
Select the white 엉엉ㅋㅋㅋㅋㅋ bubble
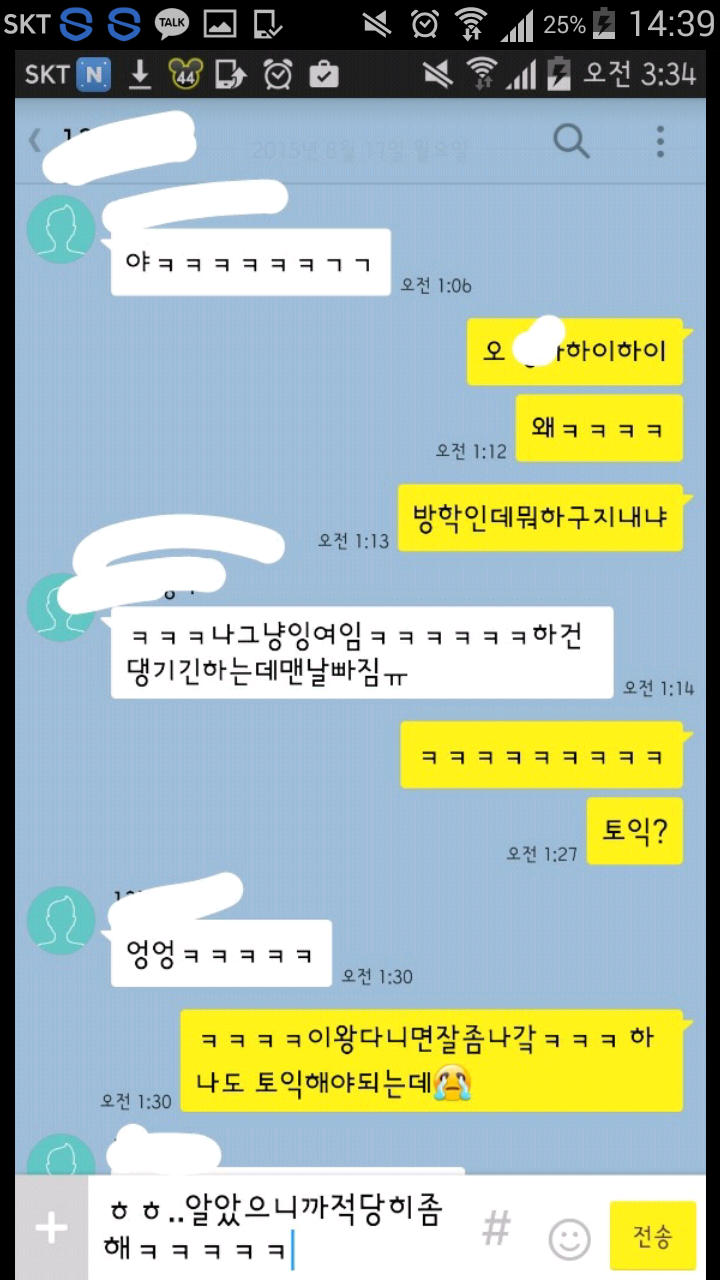[x=221, y=954]
